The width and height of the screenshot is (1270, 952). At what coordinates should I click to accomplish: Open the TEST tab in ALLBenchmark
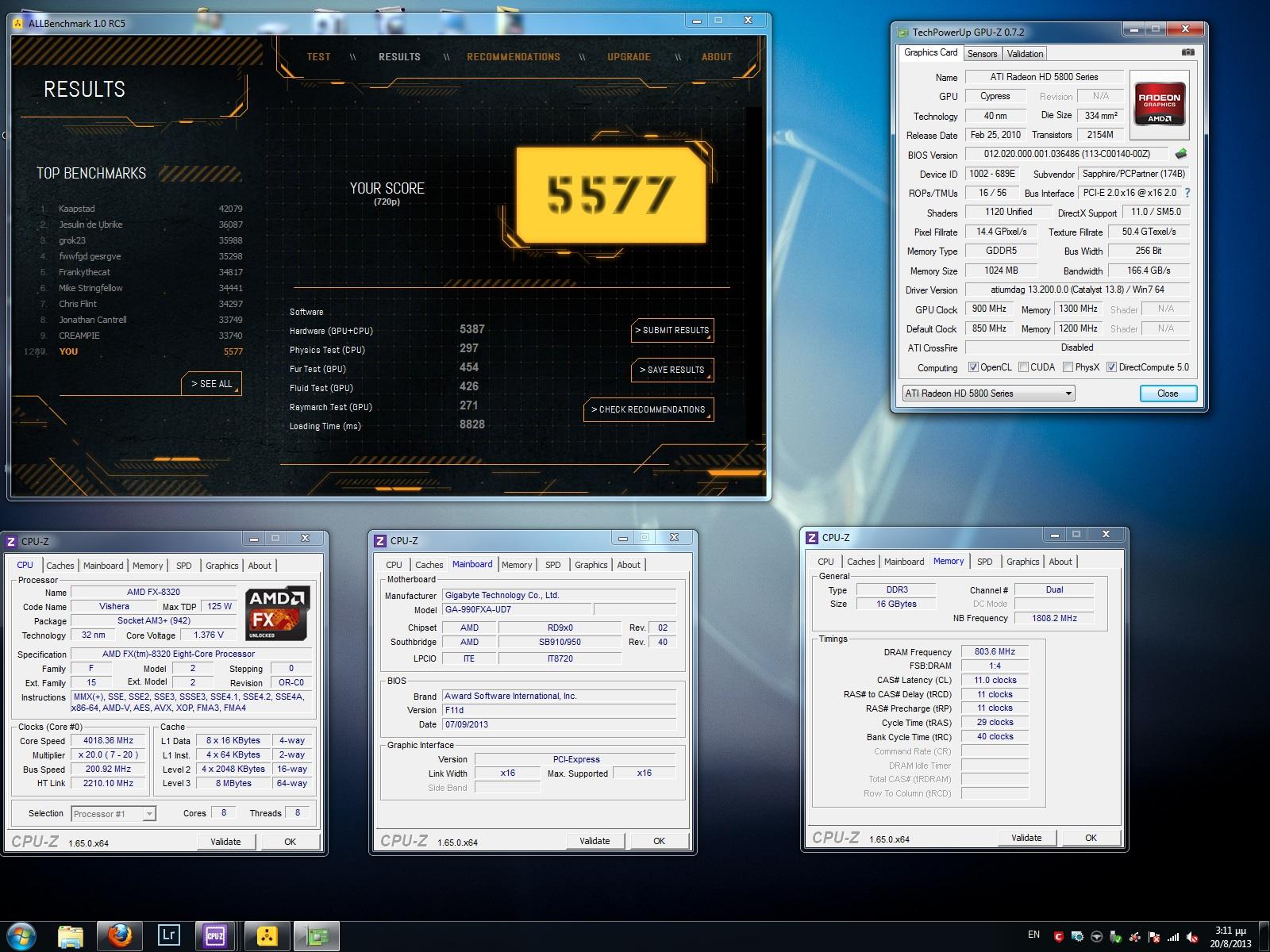pos(318,57)
